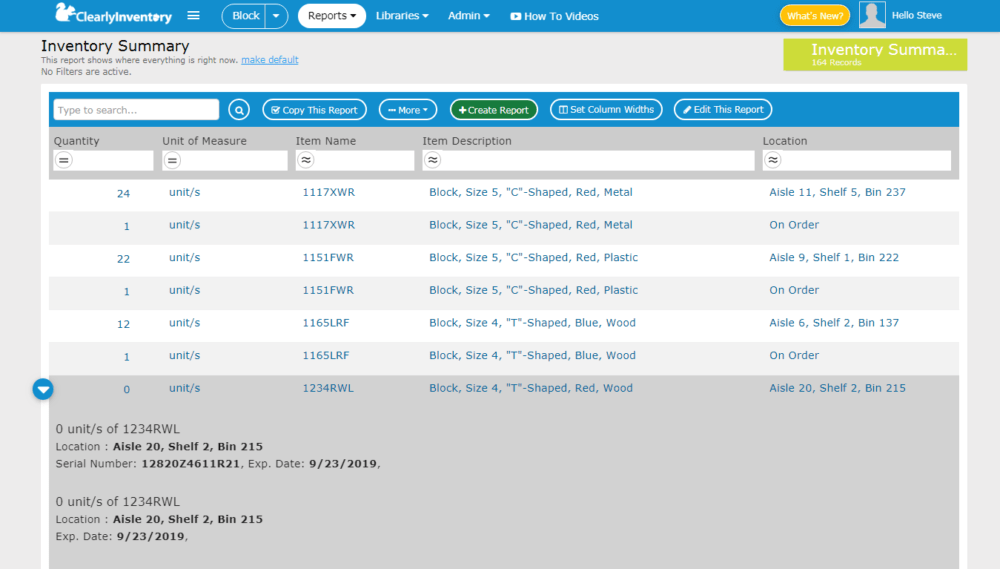Click Create Report button
Viewport: 1000px width, 569px height.
(494, 110)
